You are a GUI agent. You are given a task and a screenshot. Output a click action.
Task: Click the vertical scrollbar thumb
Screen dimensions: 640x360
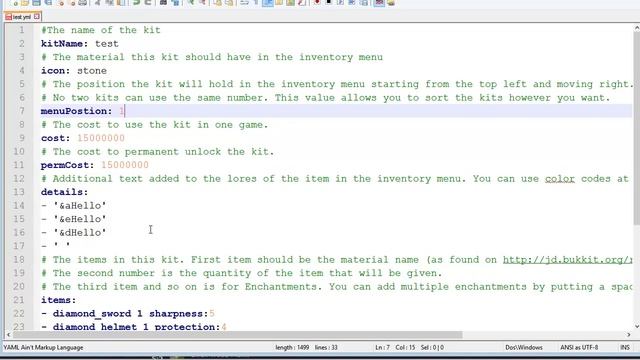coord(636,128)
